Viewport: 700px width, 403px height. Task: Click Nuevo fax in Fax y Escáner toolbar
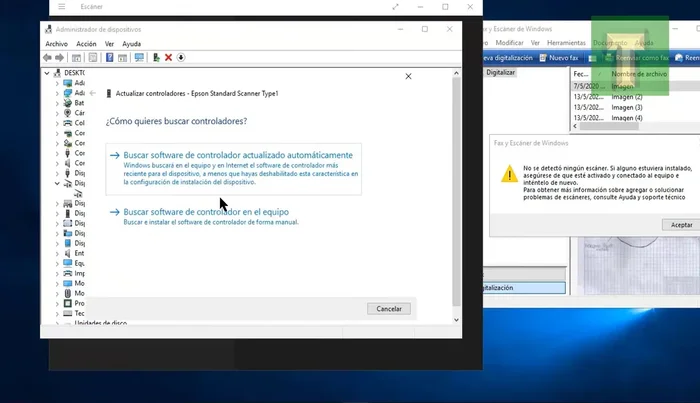click(x=559, y=58)
